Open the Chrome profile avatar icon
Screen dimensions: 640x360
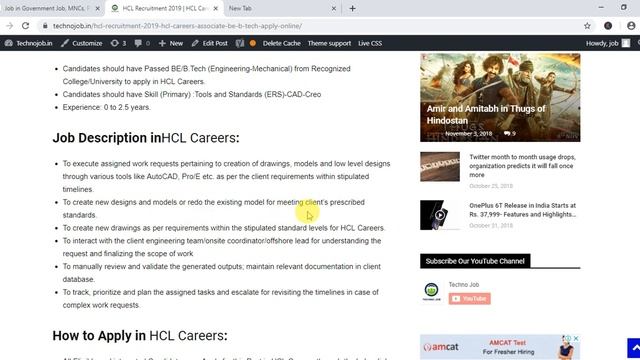[x=631, y=26]
